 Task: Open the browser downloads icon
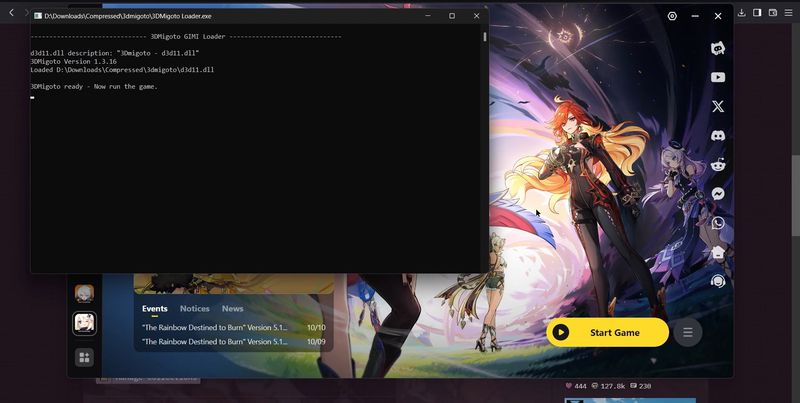[741, 13]
